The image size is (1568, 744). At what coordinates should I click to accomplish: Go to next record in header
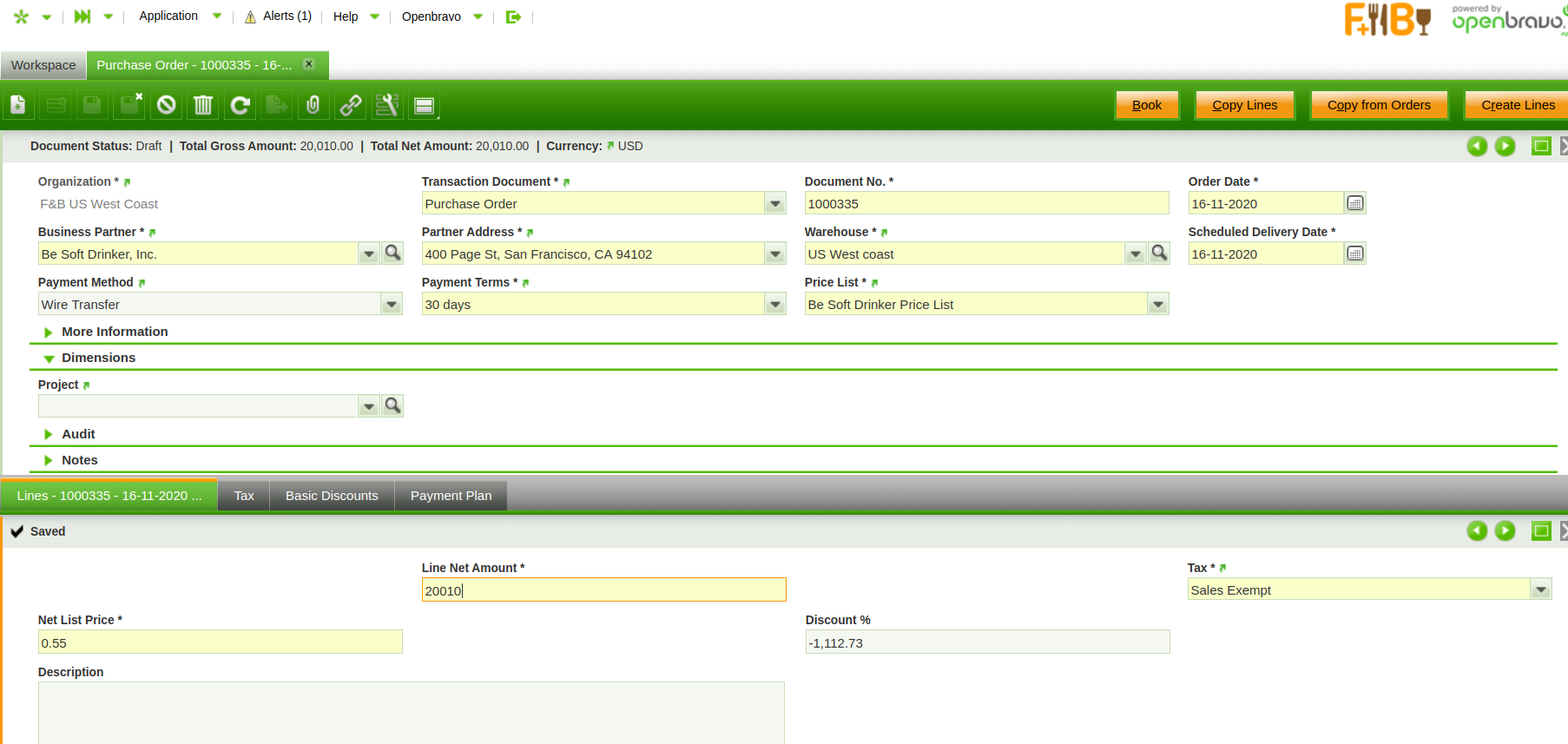1505,146
